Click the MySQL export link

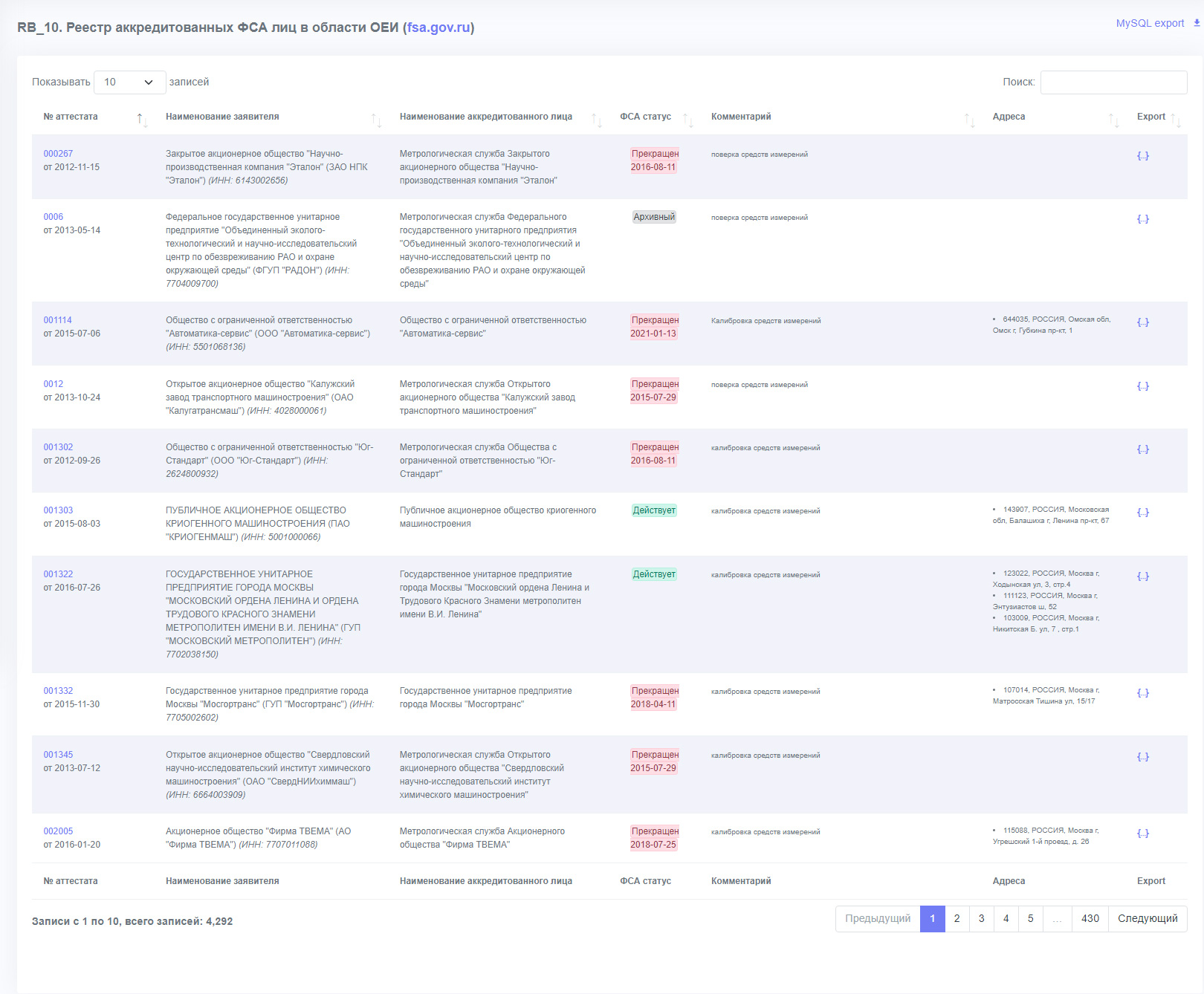[x=1150, y=23]
